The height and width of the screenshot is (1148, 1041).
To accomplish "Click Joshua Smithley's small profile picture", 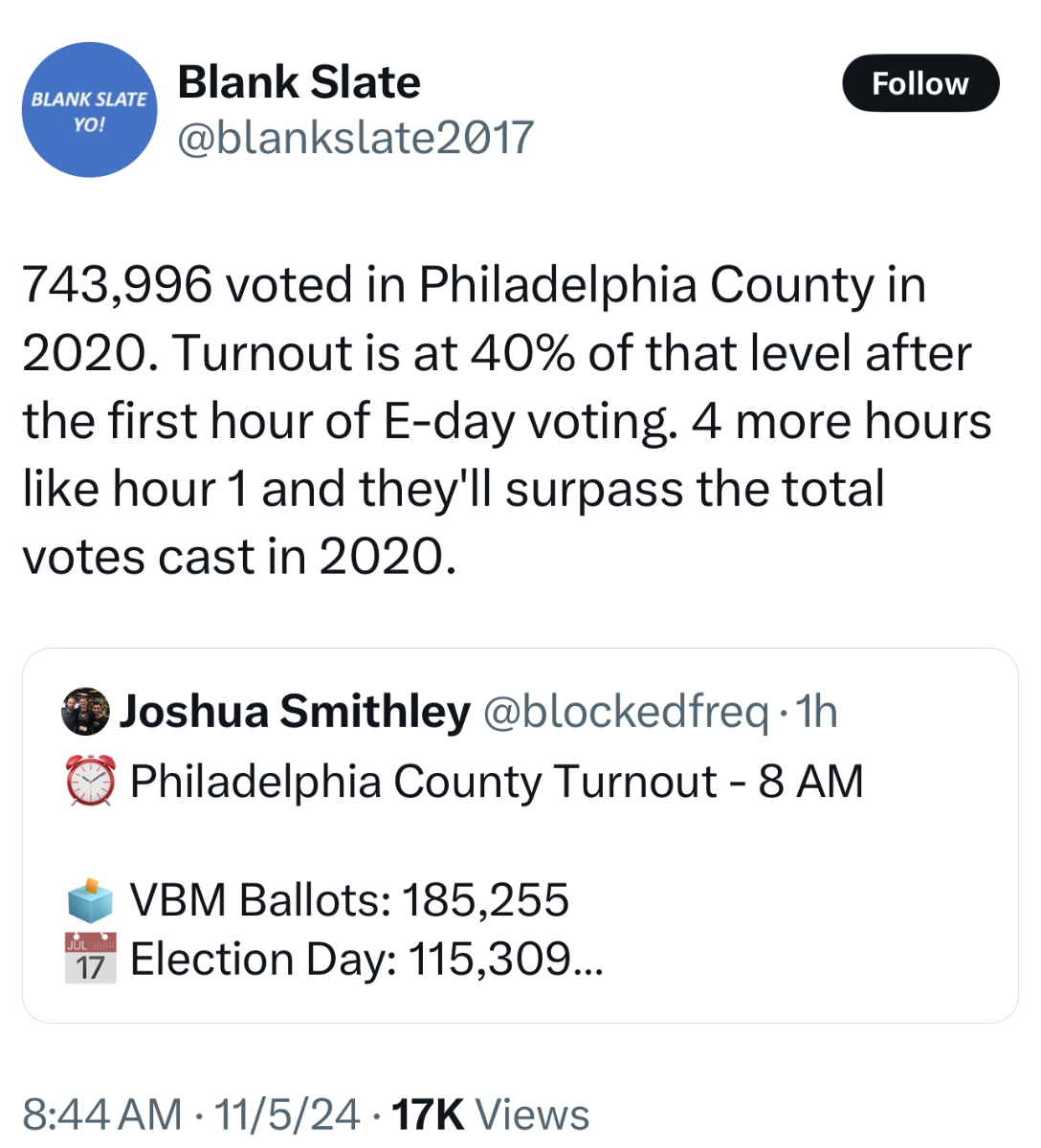I will (x=85, y=711).
